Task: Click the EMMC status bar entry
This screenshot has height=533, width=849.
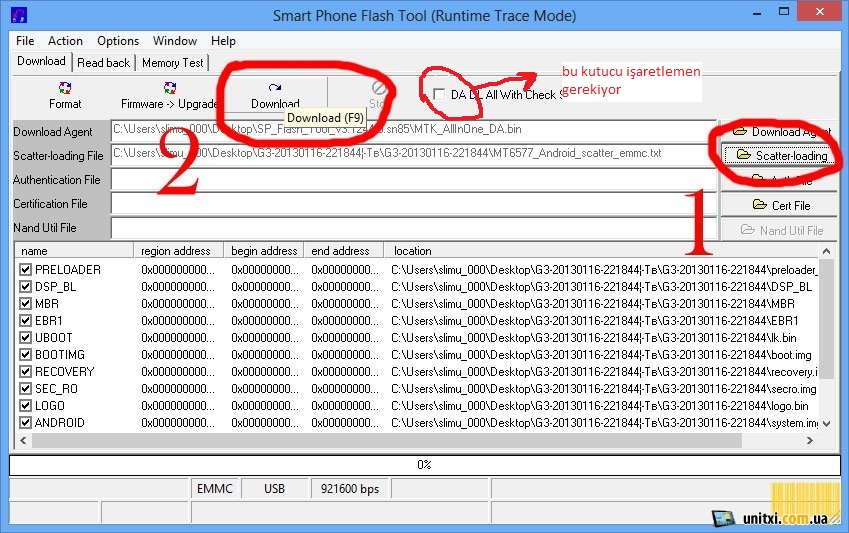Action: click(x=214, y=489)
